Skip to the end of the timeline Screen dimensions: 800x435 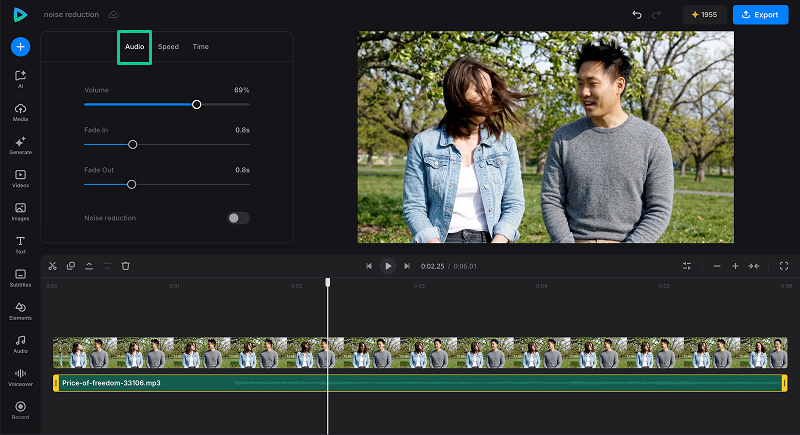click(407, 266)
